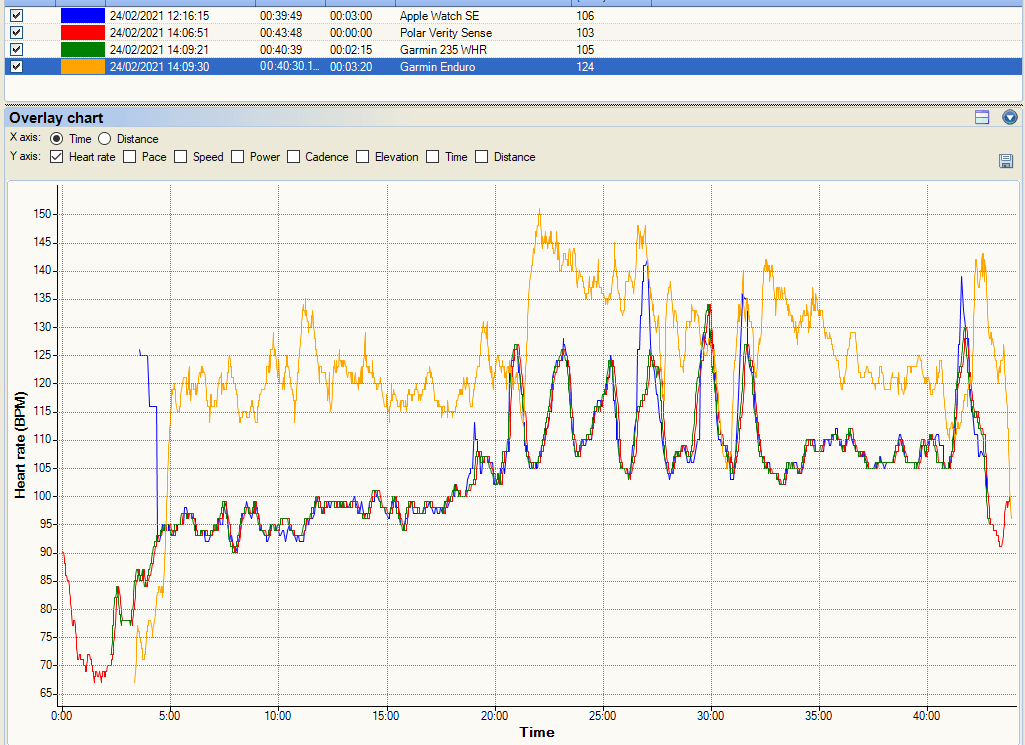This screenshot has height=745, width=1025.
Task: Click the orange swatch for Garmin Enduro
Action: [82, 67]
